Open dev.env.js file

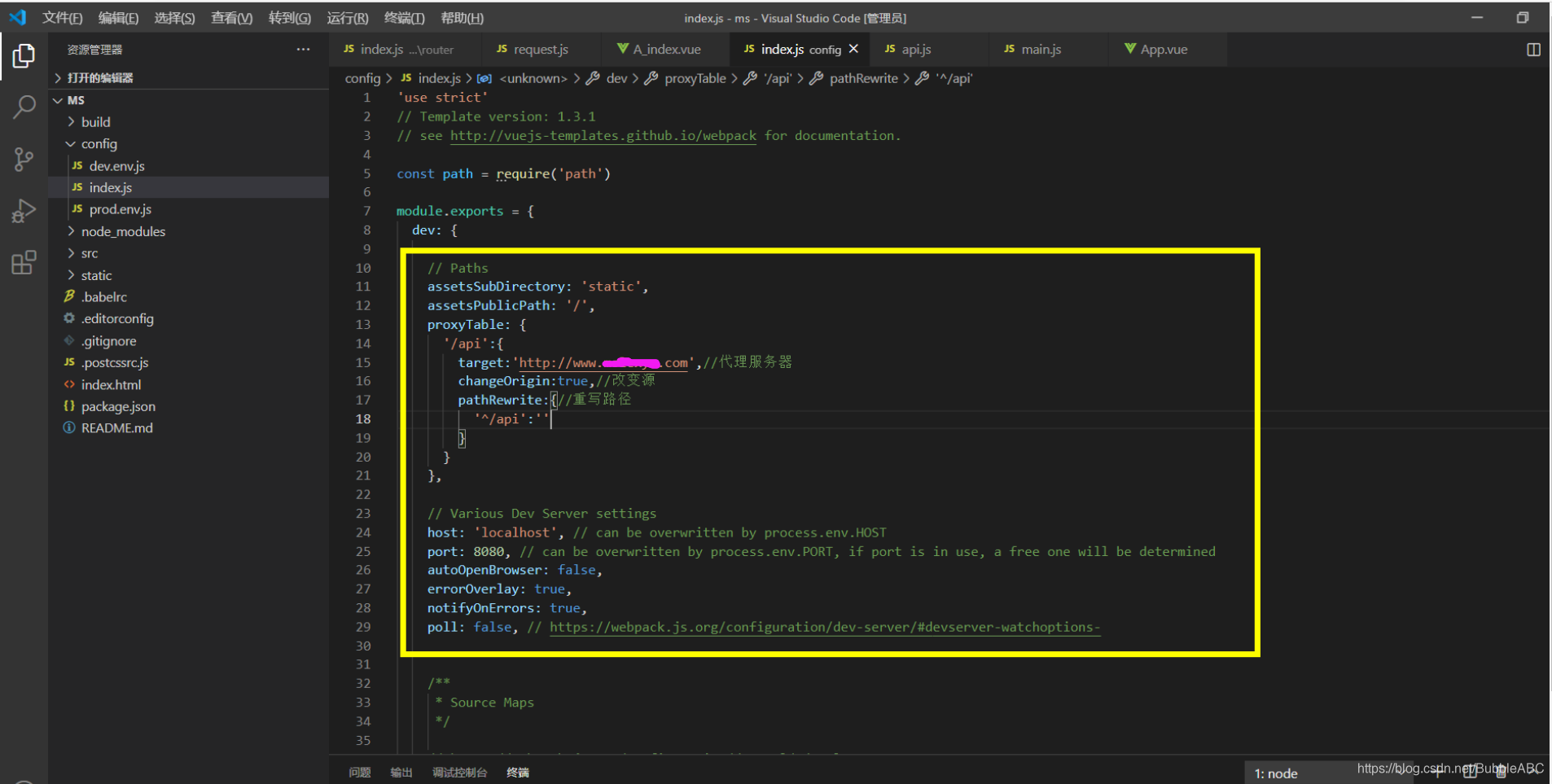116,165
